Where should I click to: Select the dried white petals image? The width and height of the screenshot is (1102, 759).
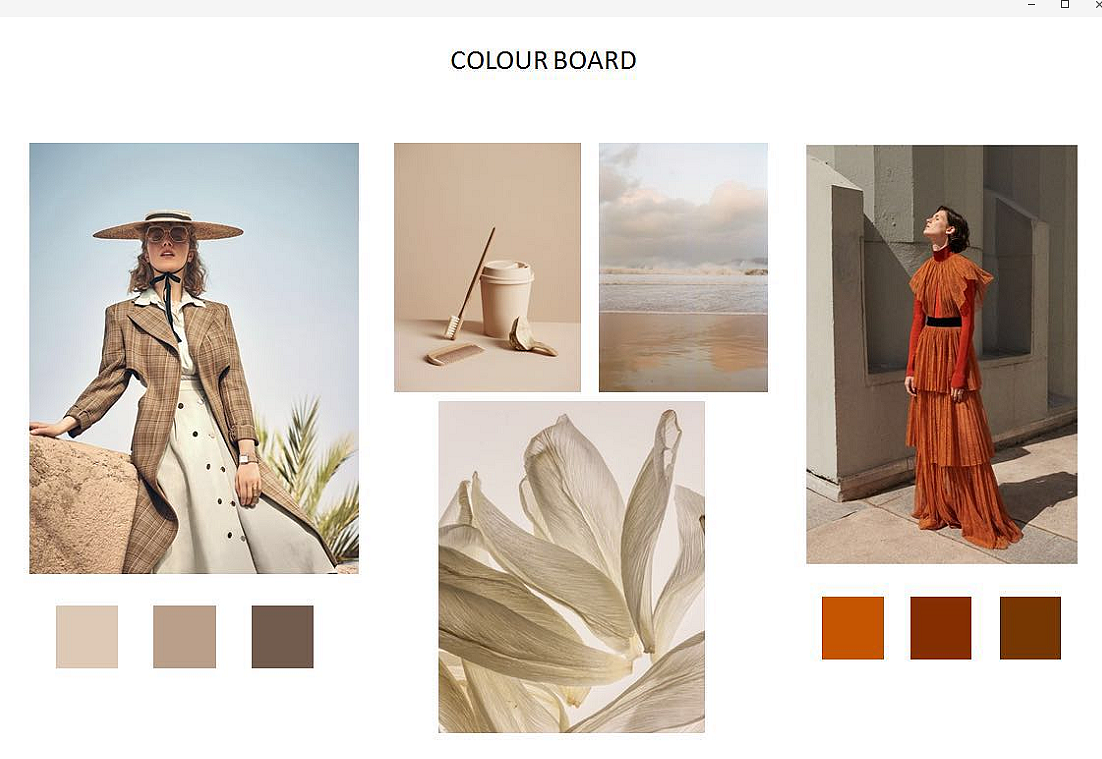[571, 567]
